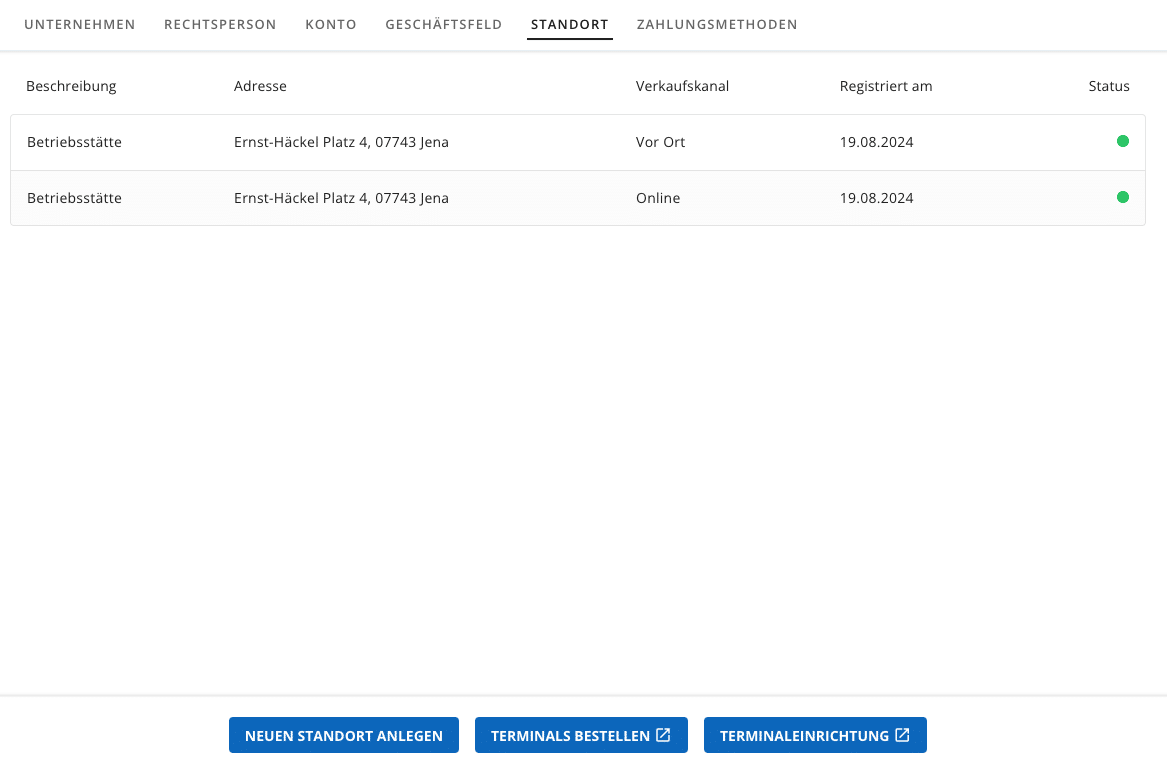This screenshot has height=759, width=1167.
Task: Click the status indicator beside 19.08.2024 Online entry
Action: [x=1122, y=197]
